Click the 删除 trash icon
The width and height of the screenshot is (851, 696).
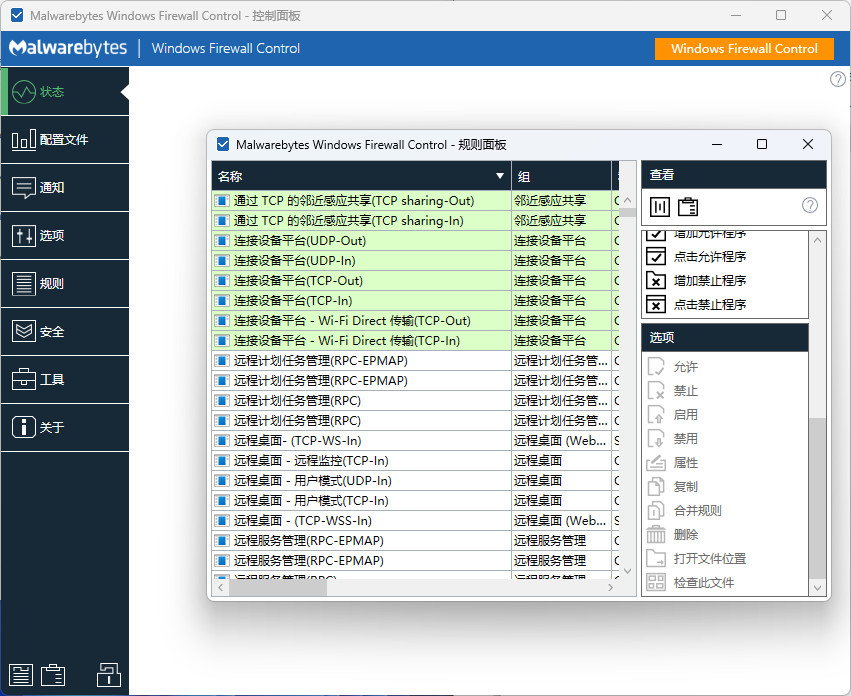click(x=656, y=534)
